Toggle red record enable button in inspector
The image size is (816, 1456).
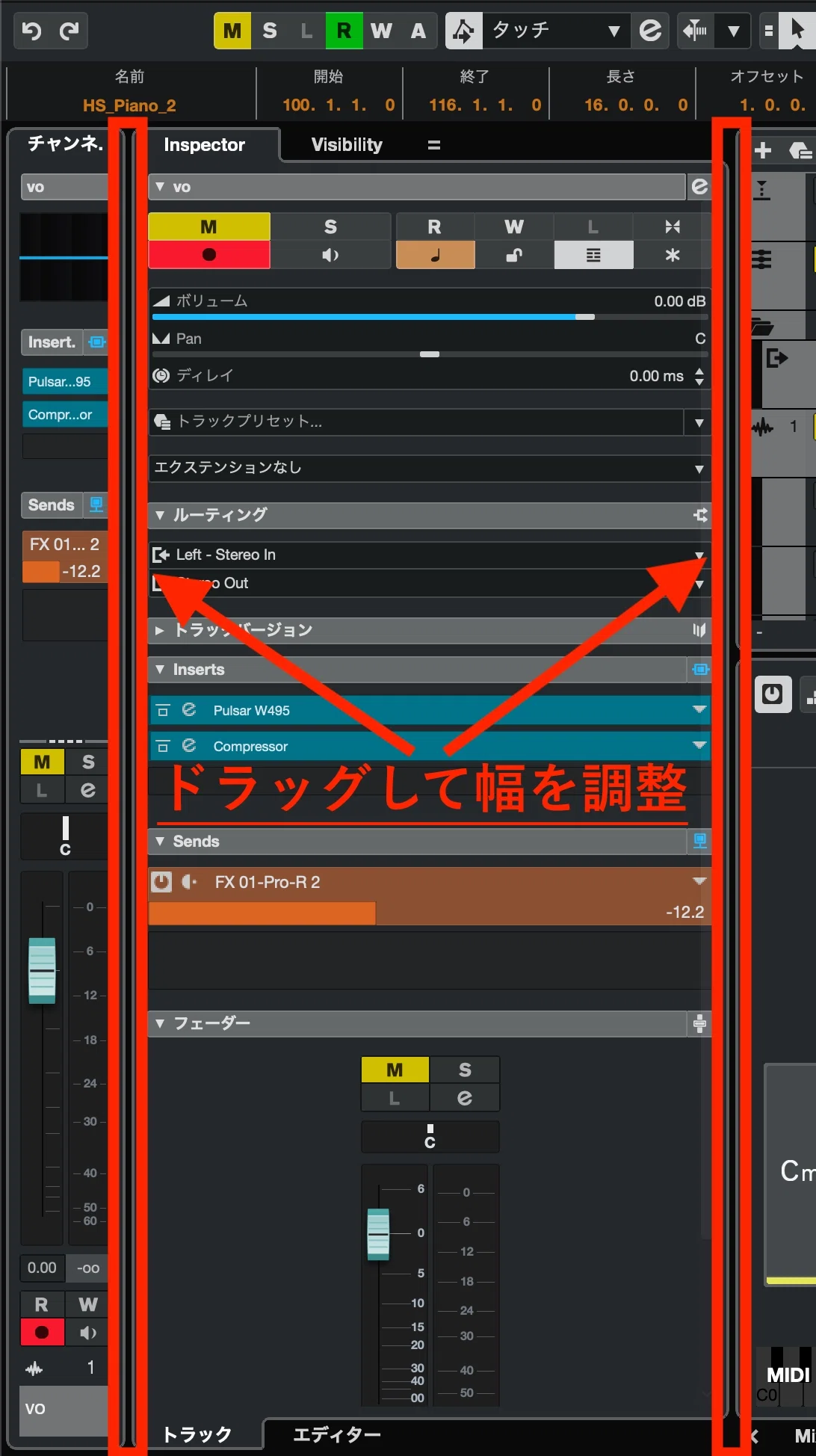209,255
